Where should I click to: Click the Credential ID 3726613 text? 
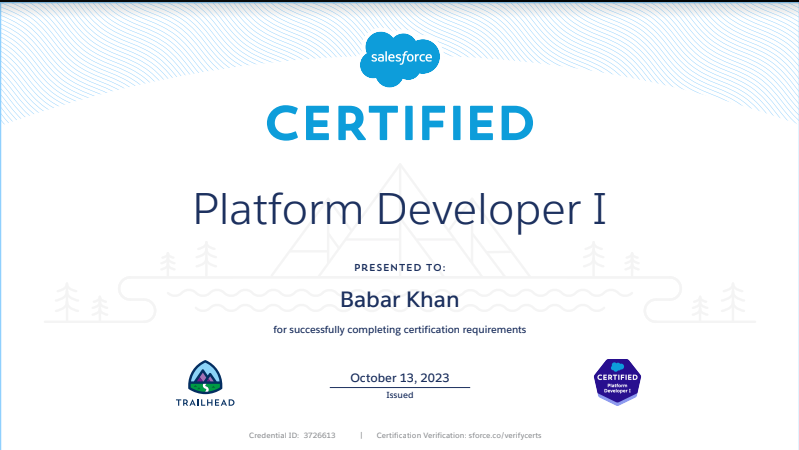(x=292, y=435)
